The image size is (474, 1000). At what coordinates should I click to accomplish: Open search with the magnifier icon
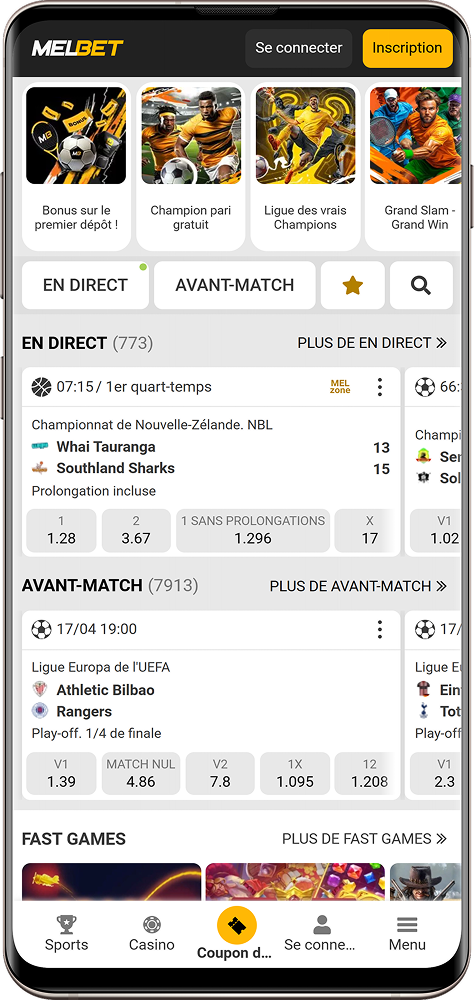tap(421, 285)
